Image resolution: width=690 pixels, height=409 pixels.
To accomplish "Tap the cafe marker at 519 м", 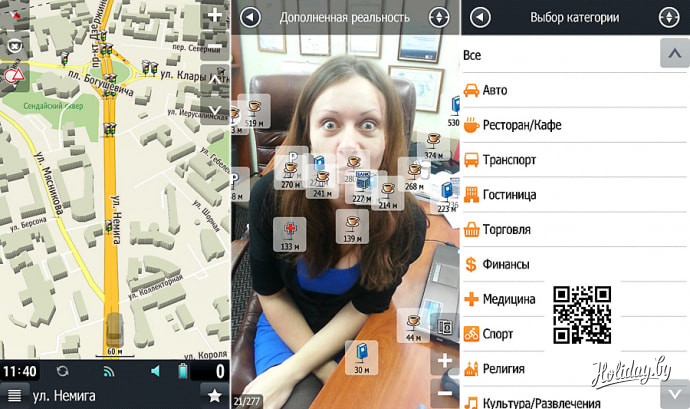I will click(x=254, y=111).
